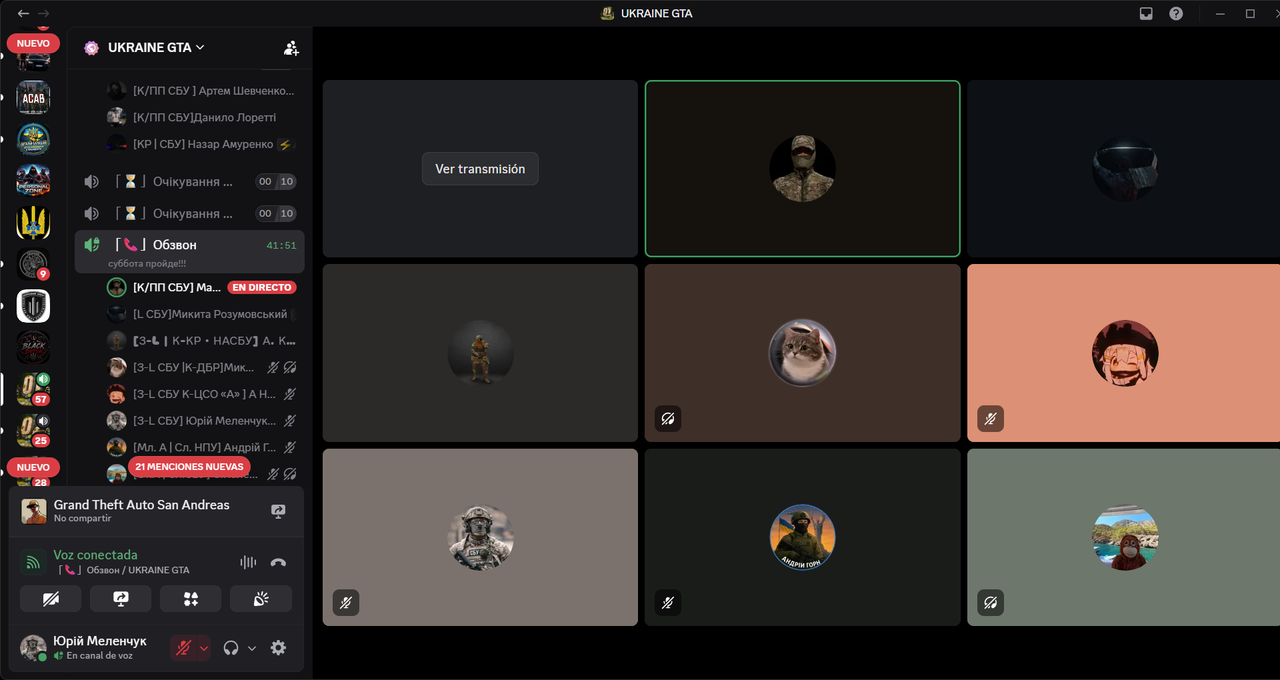This screenshot has height=680, width=1280.
Task: Go forward with the right arrow
Action: click(43, 13)
